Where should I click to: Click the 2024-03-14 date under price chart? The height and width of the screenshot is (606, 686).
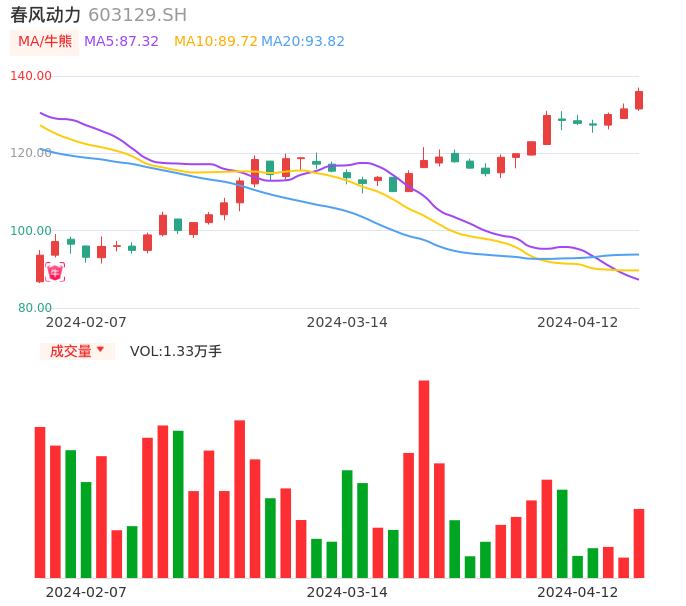(347, 322)
